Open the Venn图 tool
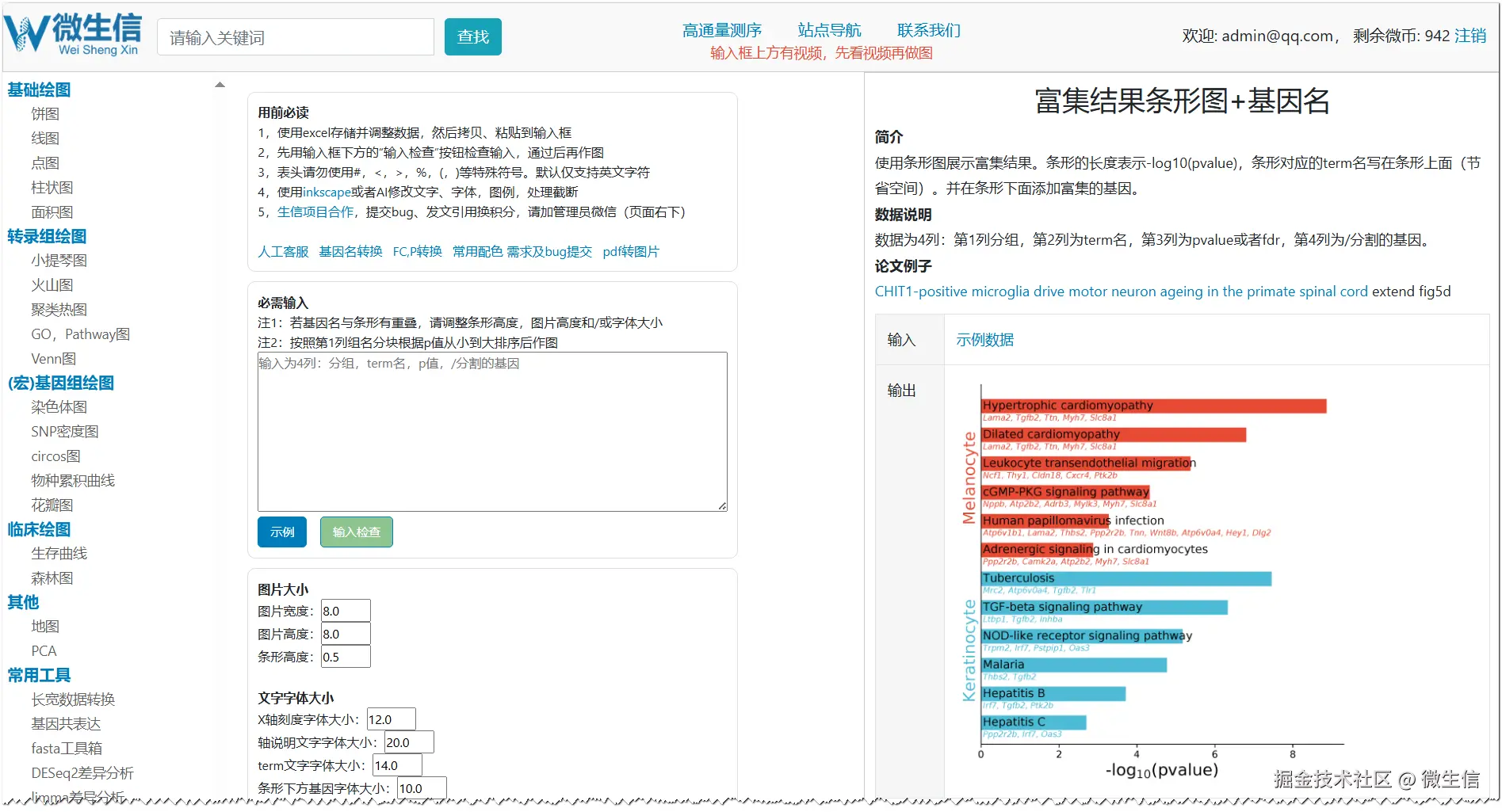Viewport: 1502px width, 812px height. pyautogui.click(x=54, y=359)
